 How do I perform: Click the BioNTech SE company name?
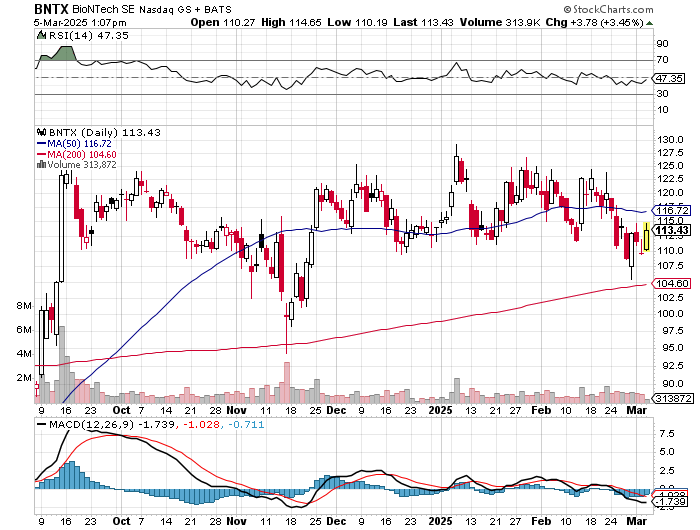pos(102,9)
